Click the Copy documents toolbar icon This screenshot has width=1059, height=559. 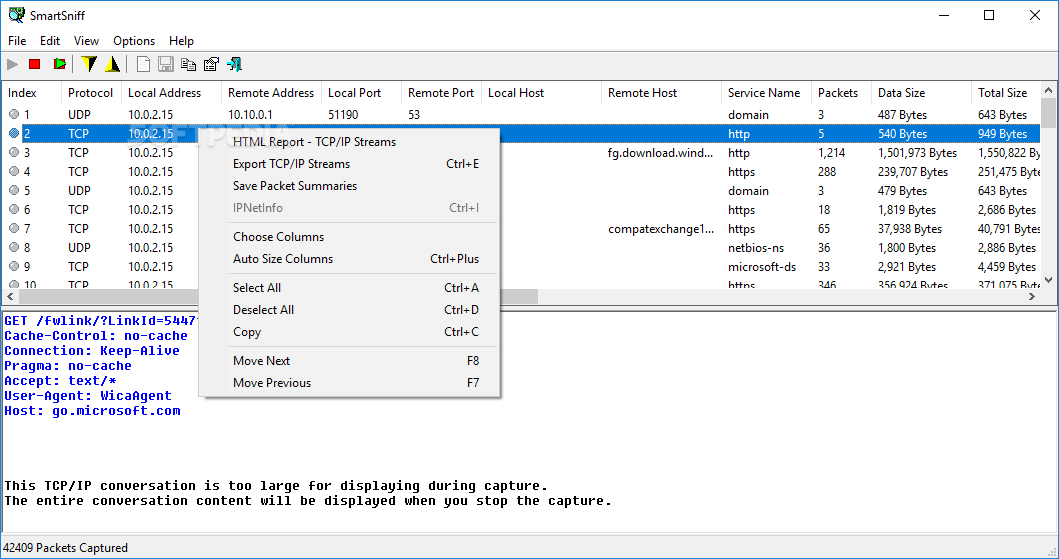click(188, 64)
